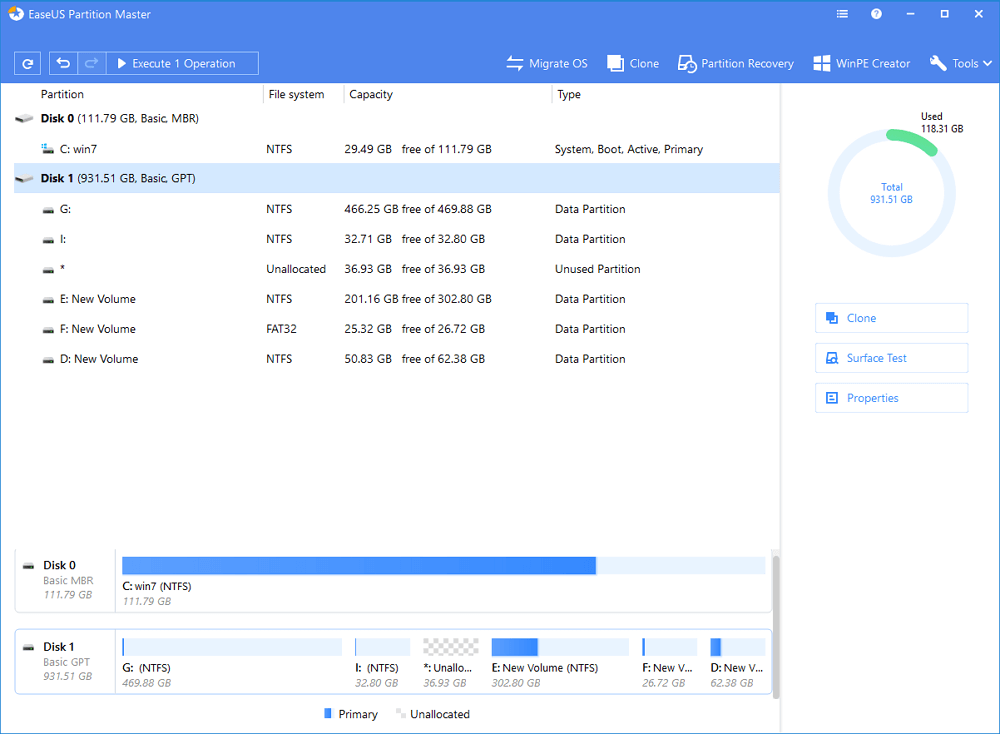This screenshot has height=734, width=1000.
Task: Click the disk map vertical scrollbar
Action: click(x=776, y=627)
